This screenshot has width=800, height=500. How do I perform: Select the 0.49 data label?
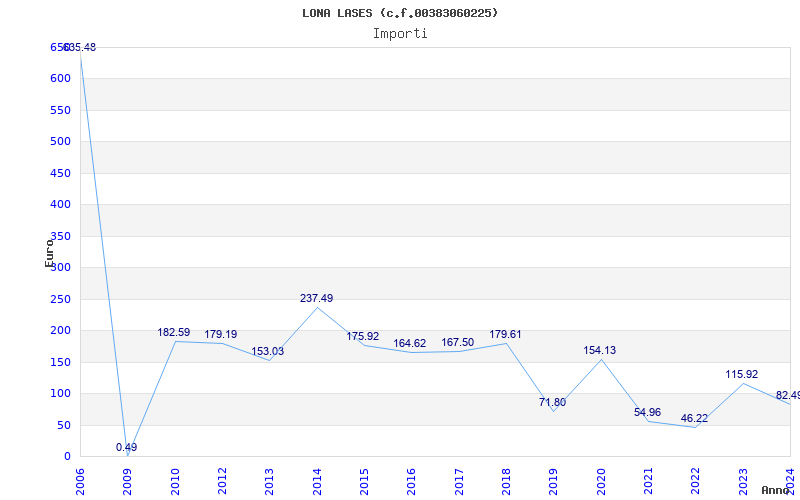(127, 447)
